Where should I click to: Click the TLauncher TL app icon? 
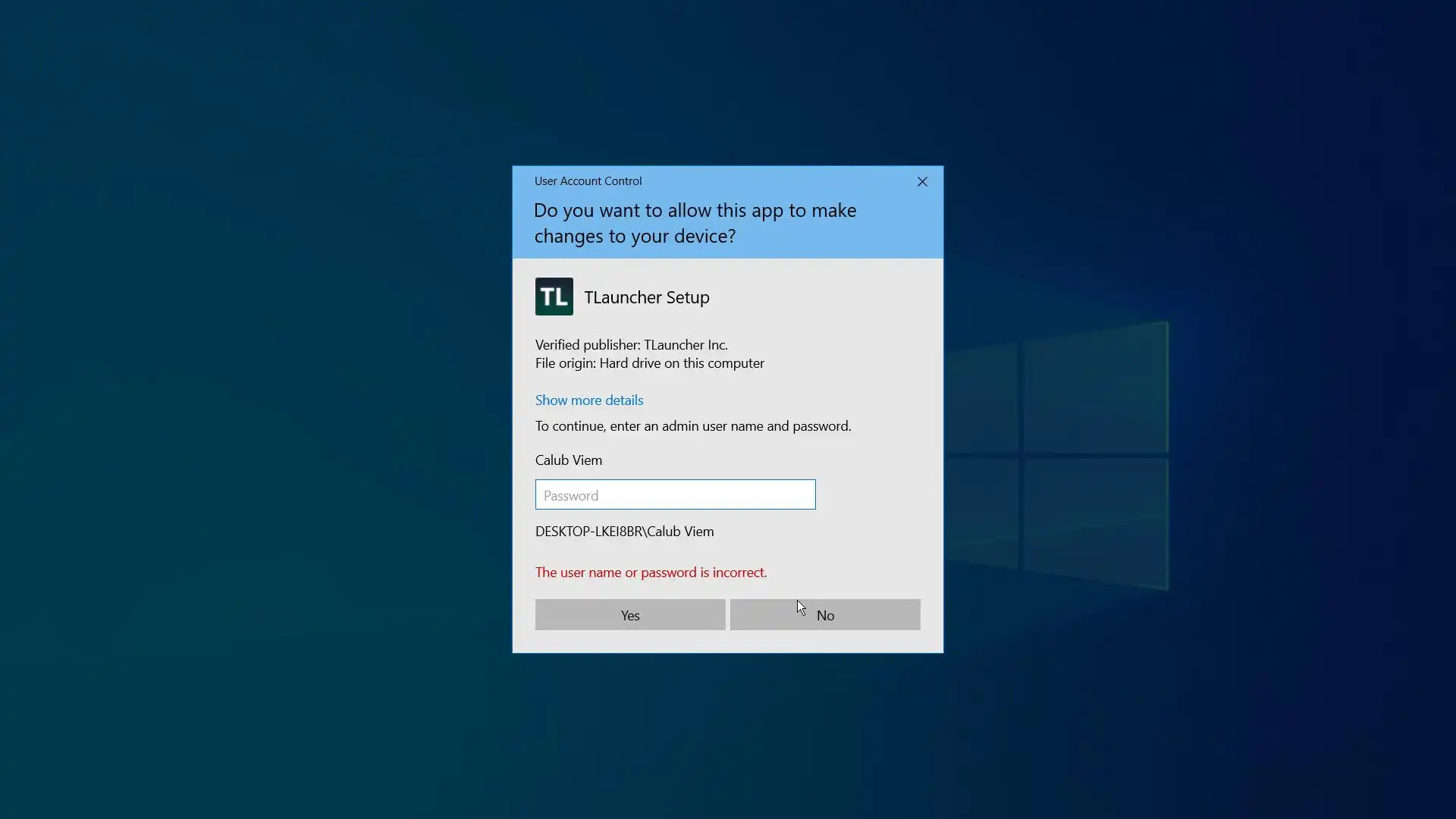[x=554, y=297]
